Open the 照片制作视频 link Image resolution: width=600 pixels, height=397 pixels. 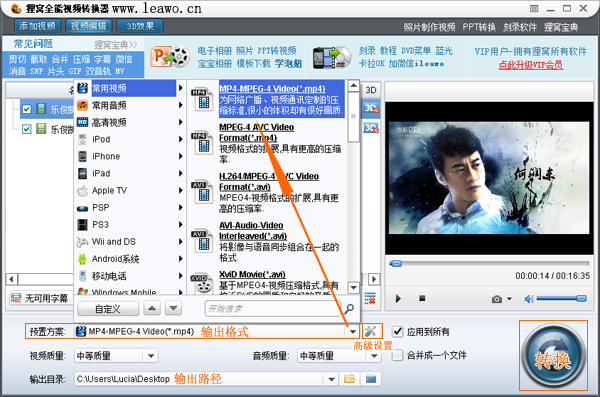point(429,27)
